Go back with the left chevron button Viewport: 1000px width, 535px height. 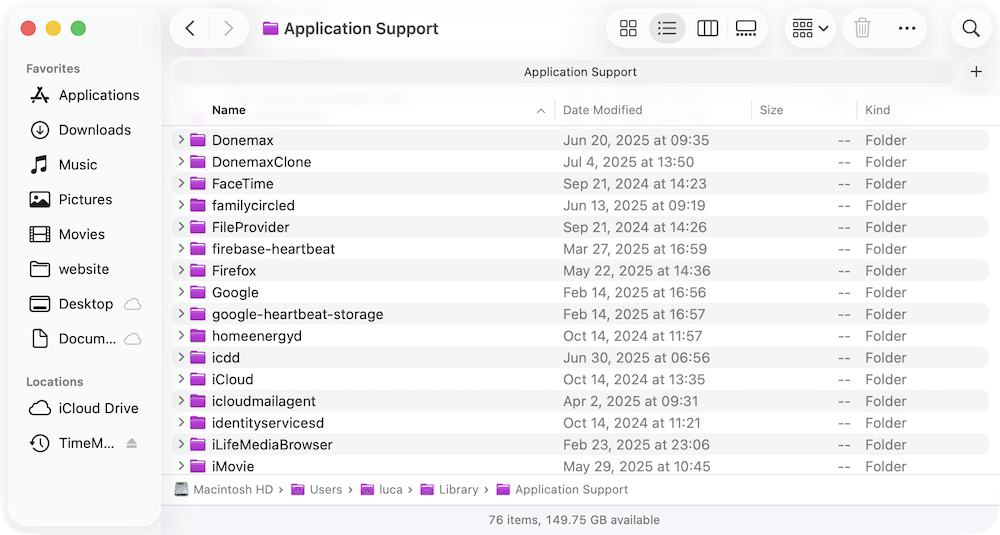[x=190, y=28]
